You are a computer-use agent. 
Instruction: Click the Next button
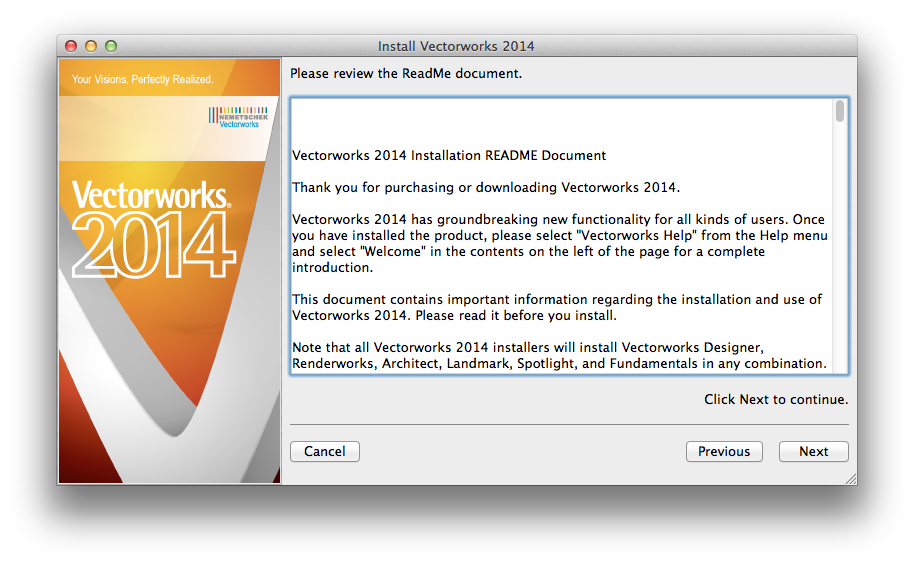[x=813, y=452]
